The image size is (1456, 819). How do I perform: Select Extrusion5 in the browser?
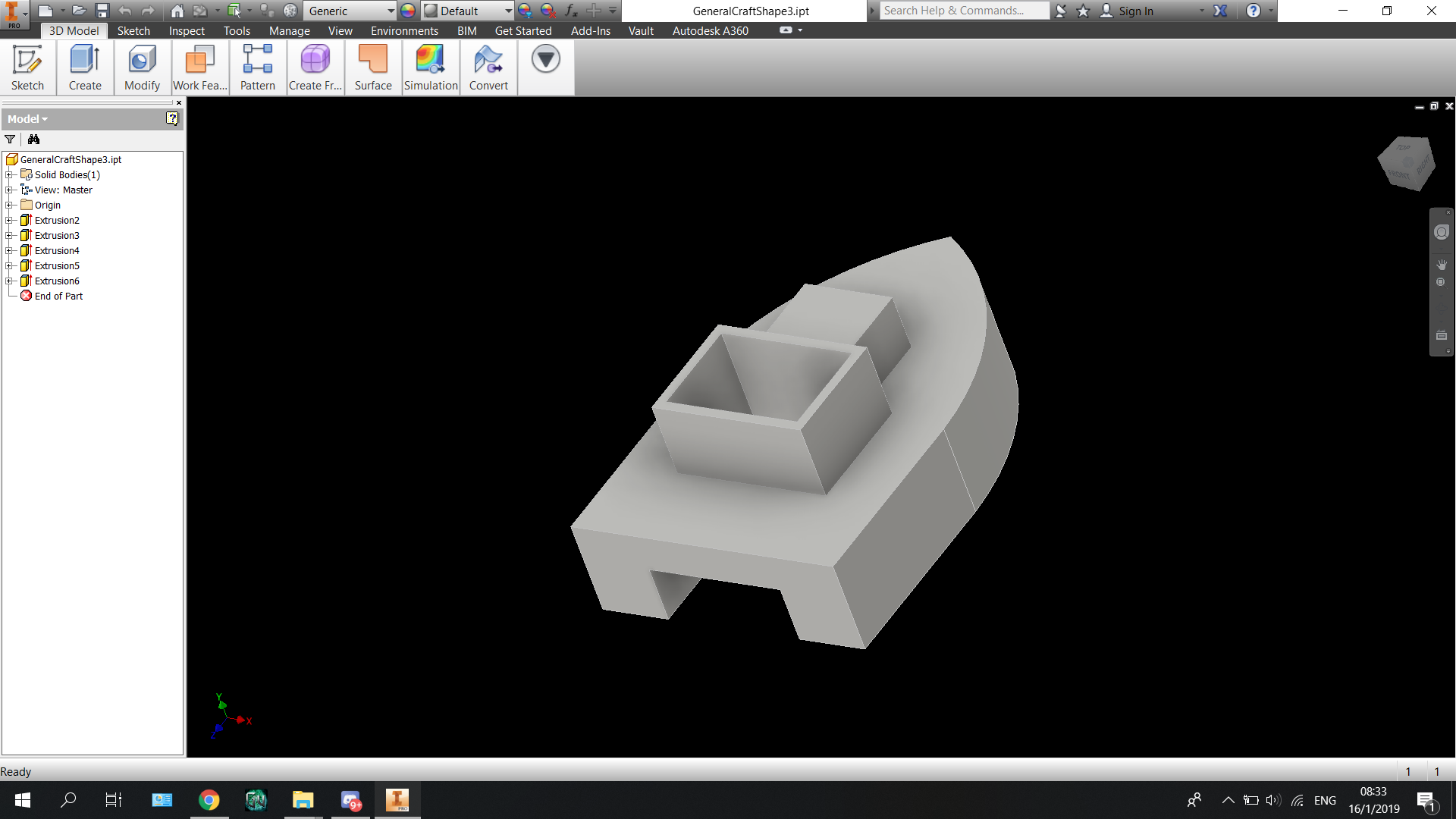57,266
